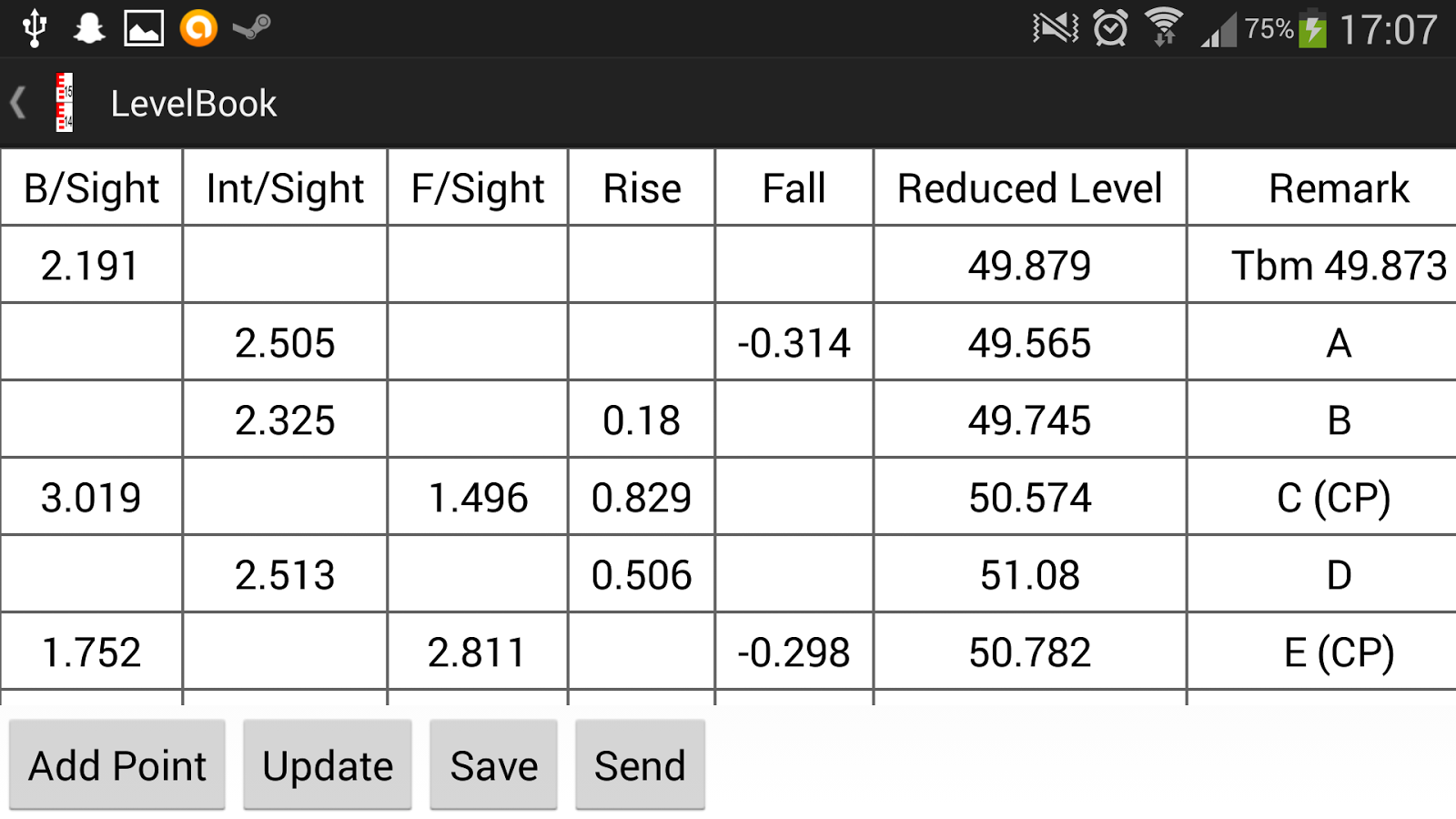The width and height of the screenshot is (1456, 819).
Task: Select the B/Sight cell with 2.191
Action: pos(91,266)
